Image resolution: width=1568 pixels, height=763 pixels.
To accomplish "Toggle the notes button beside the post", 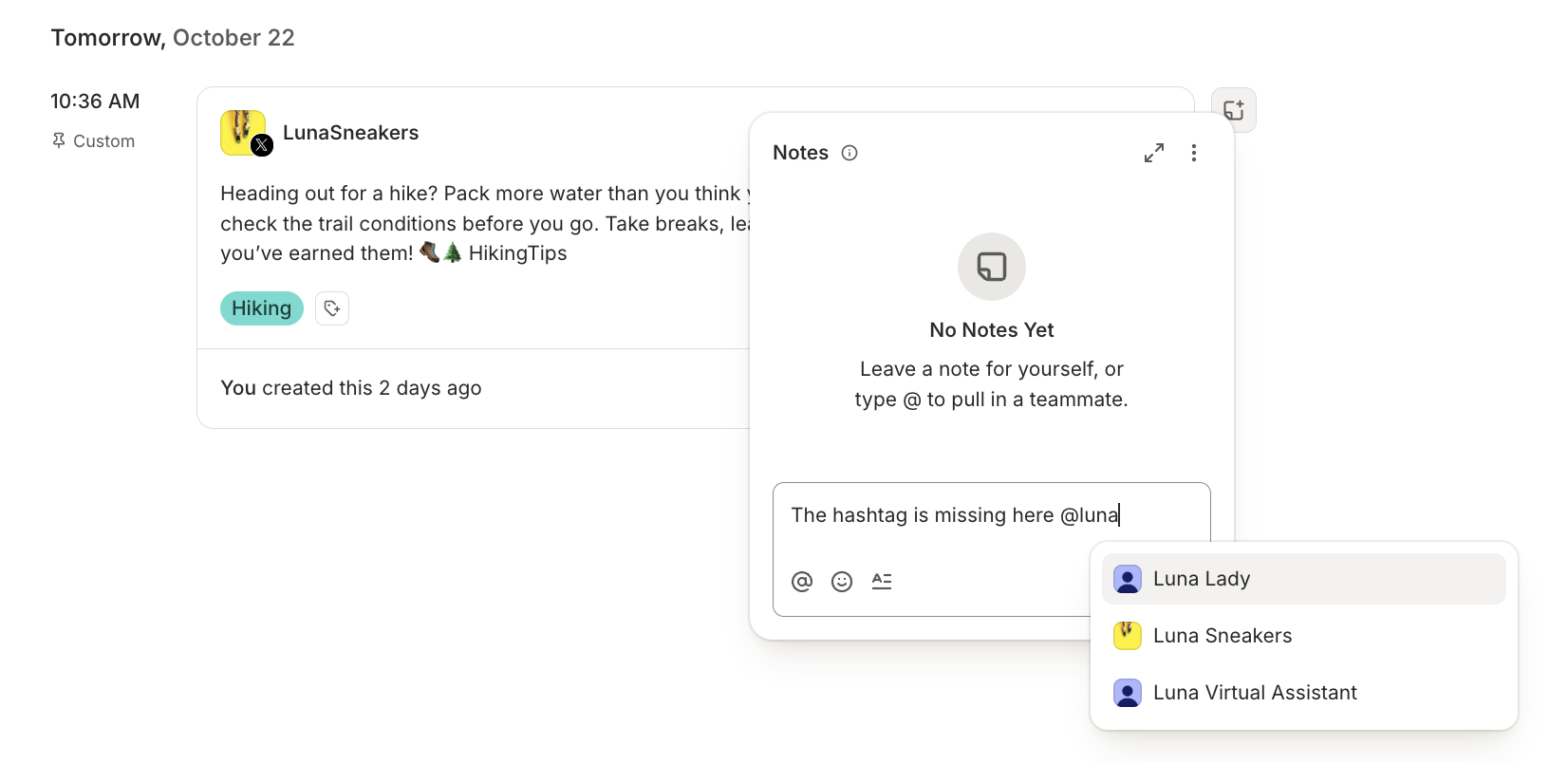I will coord(1234,110).
